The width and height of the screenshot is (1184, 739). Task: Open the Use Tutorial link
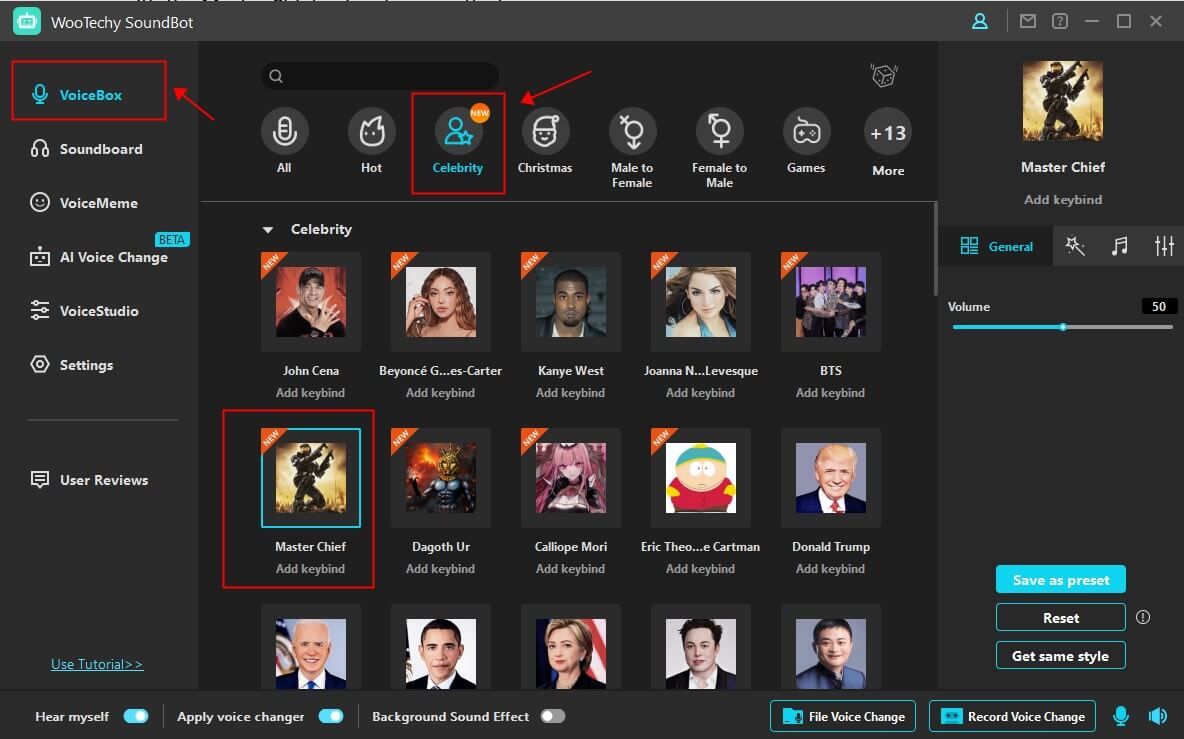coord(97,664)
